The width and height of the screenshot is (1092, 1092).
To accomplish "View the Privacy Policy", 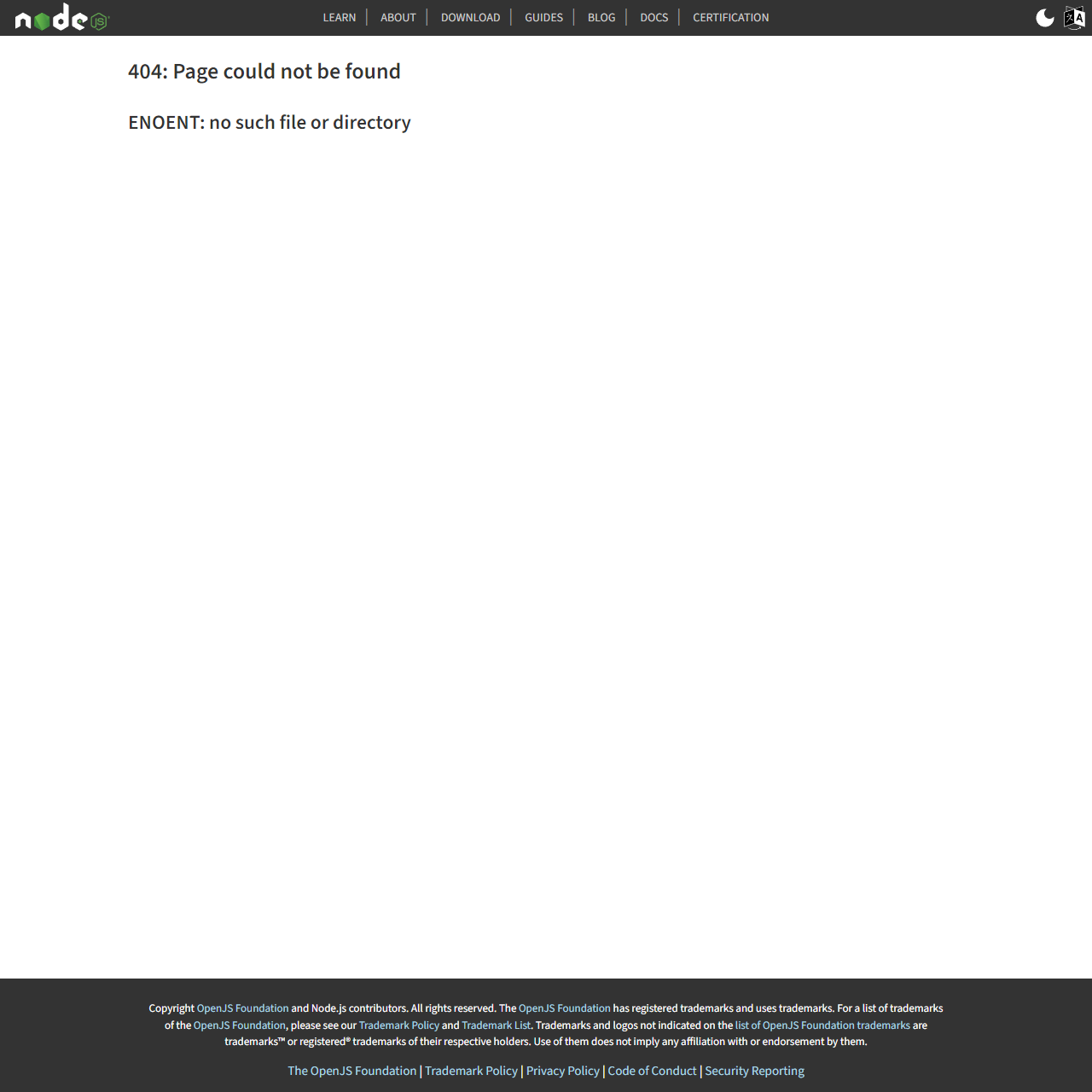I will [x=562, y=1071].
